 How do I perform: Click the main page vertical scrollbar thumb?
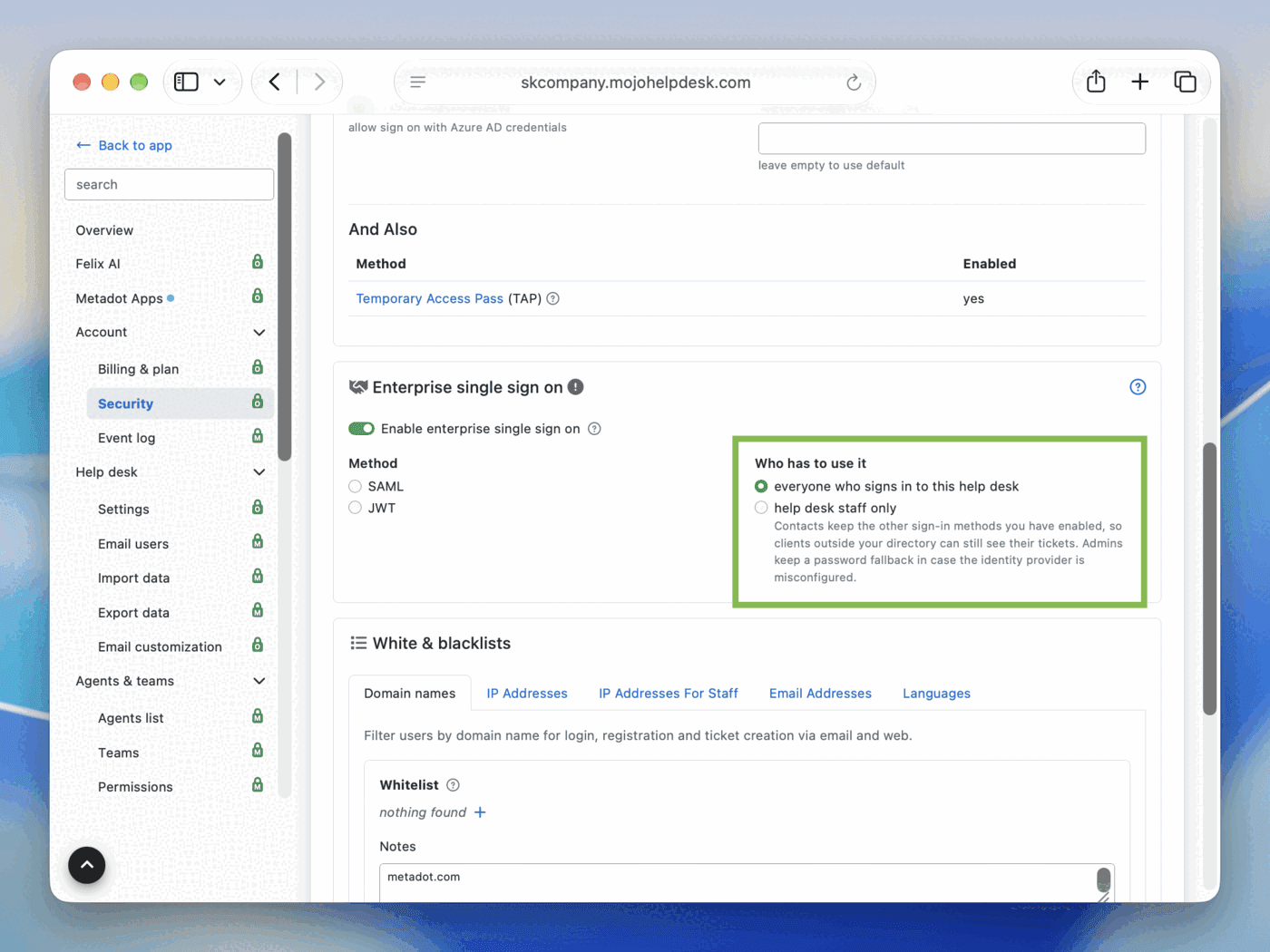[1209, 578]
